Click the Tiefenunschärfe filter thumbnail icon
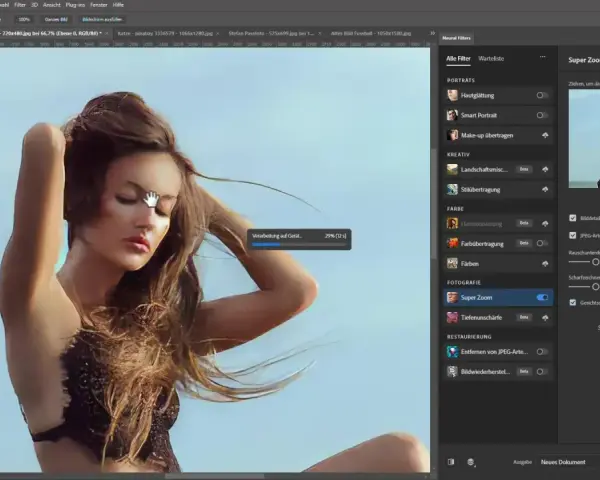This screenshot has width=600, height=480. point(452,317)
